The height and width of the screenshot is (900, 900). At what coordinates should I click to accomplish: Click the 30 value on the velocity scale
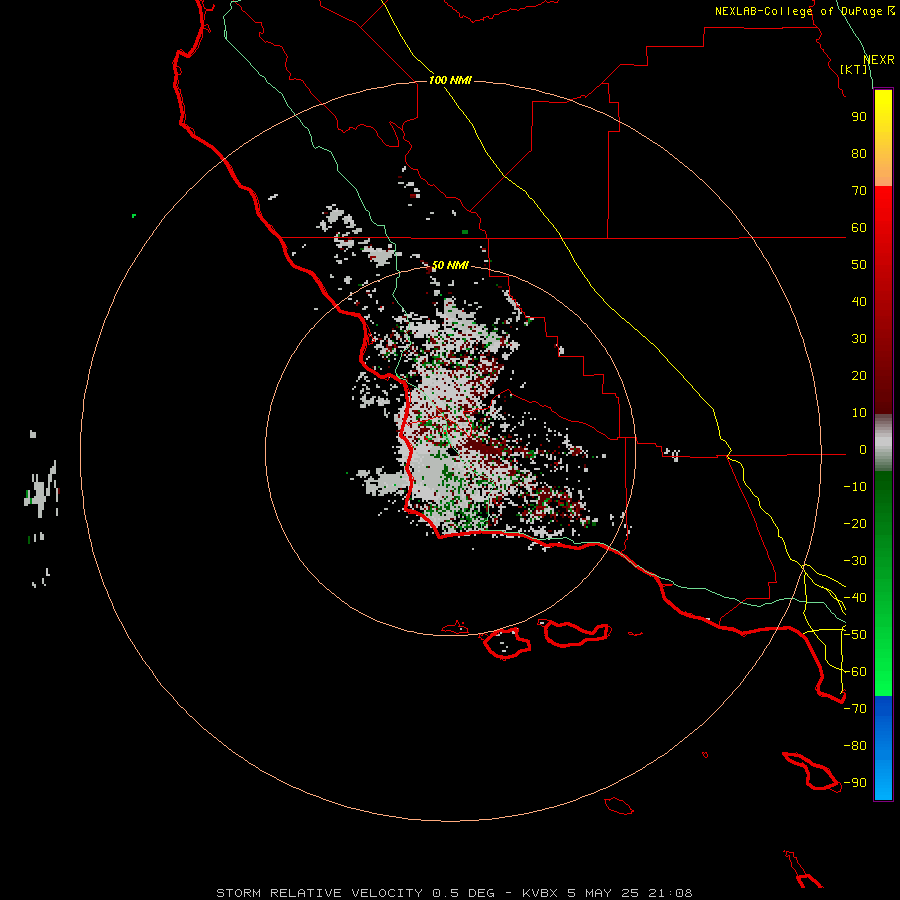[x=859, y=339]
